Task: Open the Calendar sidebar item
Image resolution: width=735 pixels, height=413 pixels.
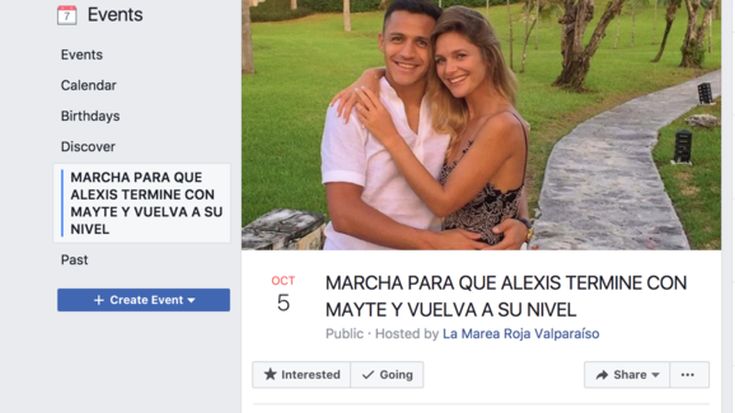Action: 89,85
